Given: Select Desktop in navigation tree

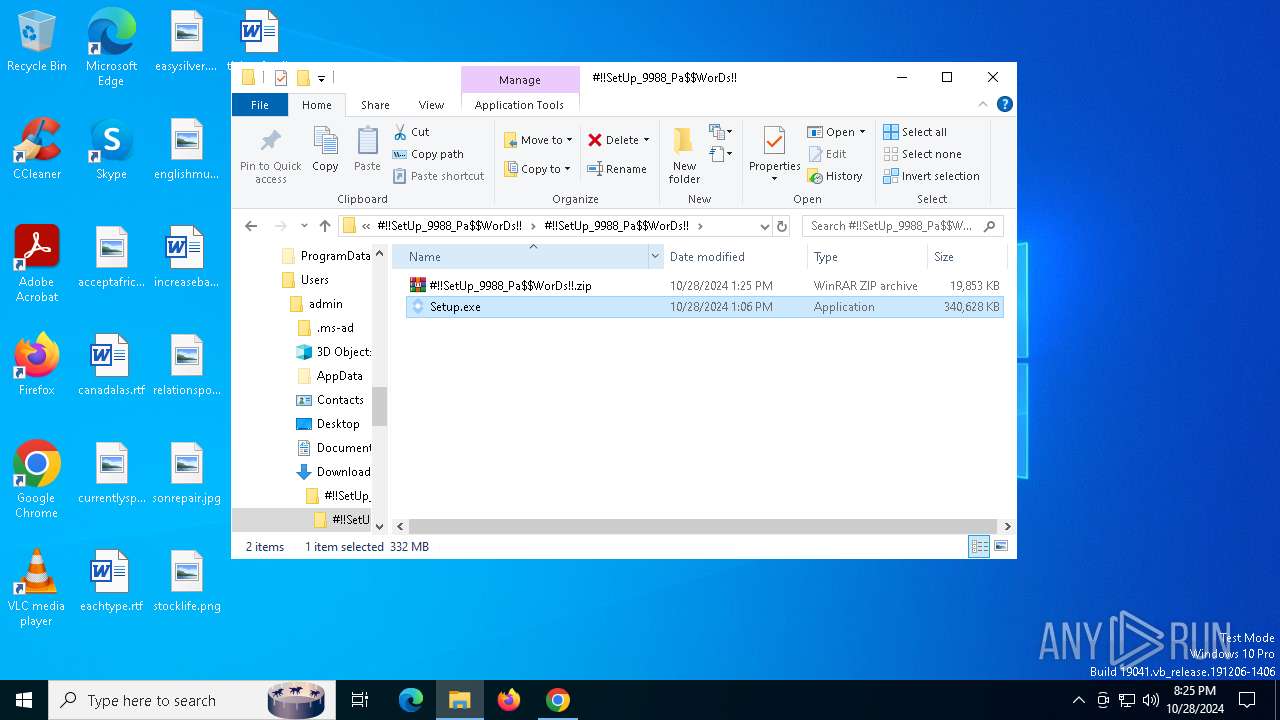Looking at the screenshot, I should coord(338,424).
